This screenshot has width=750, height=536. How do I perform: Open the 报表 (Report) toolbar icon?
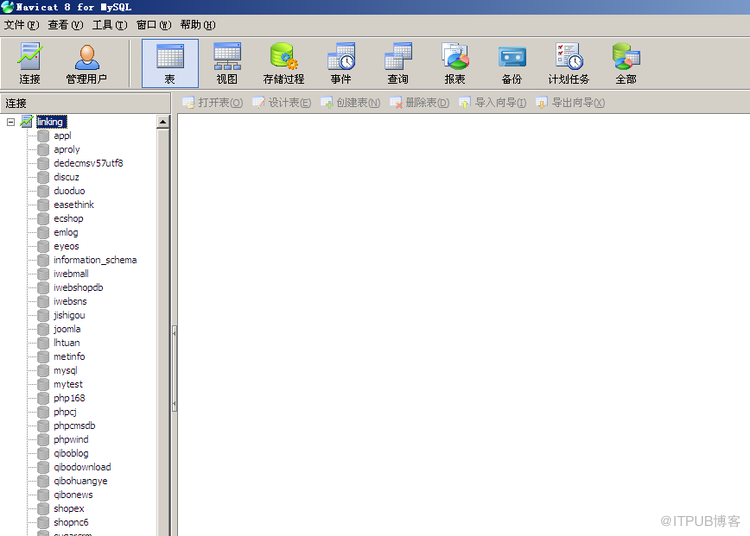click(x=454, y=63)
